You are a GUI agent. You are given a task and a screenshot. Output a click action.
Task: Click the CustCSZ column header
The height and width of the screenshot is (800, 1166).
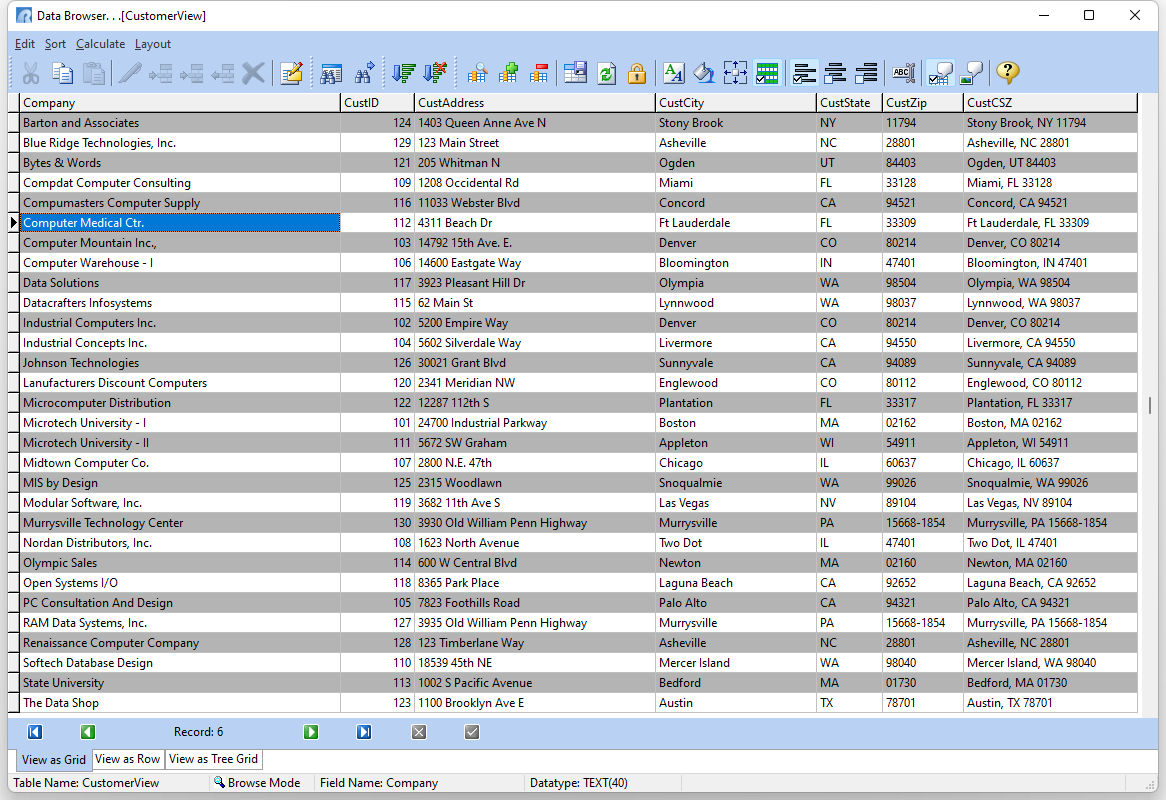click(x=1050, y=103)
